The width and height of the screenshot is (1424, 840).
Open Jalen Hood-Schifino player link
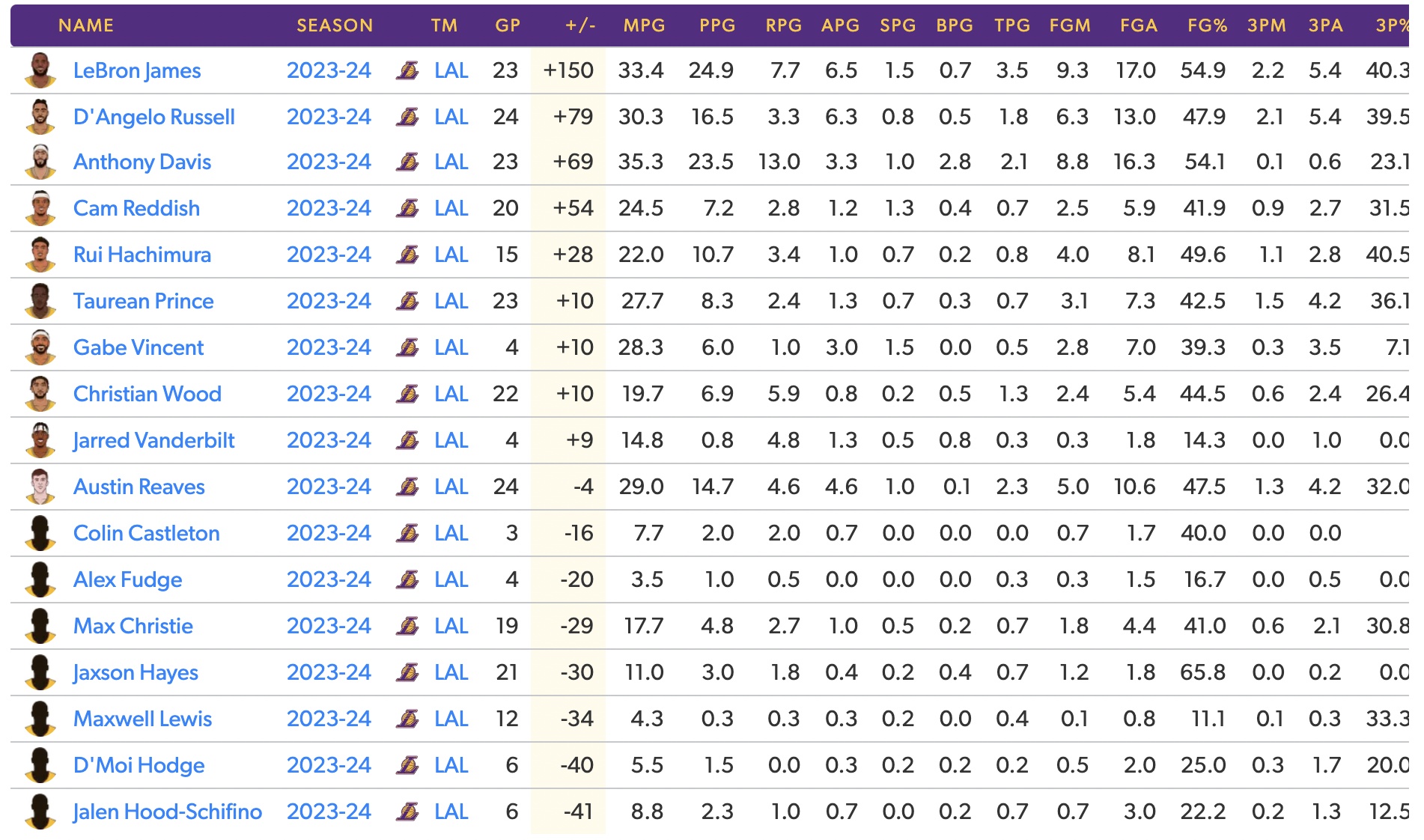168,812
